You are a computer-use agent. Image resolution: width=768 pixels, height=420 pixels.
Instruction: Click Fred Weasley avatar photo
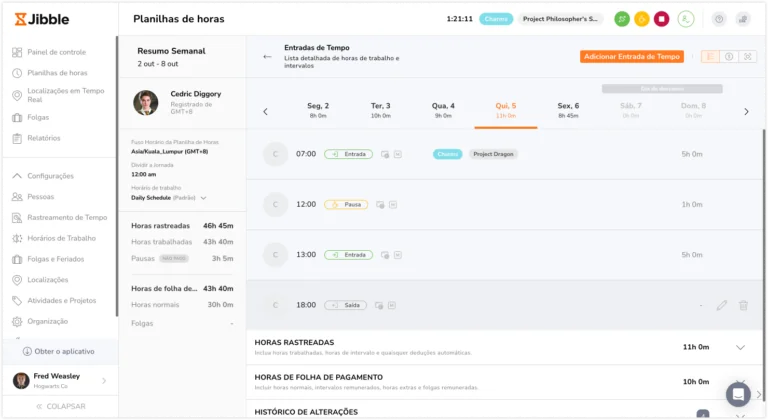pos(21,380)
